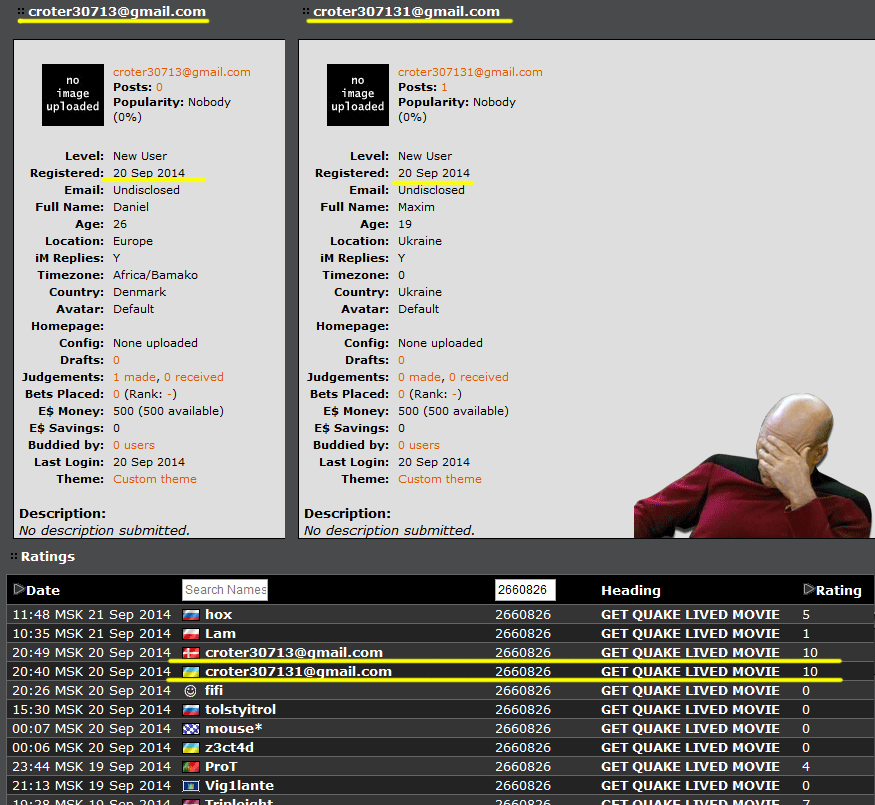The width and height of the screenshot is (875, 805).
Task: Sort ratings using the Date column arrow
Action: tap(19, 590)
